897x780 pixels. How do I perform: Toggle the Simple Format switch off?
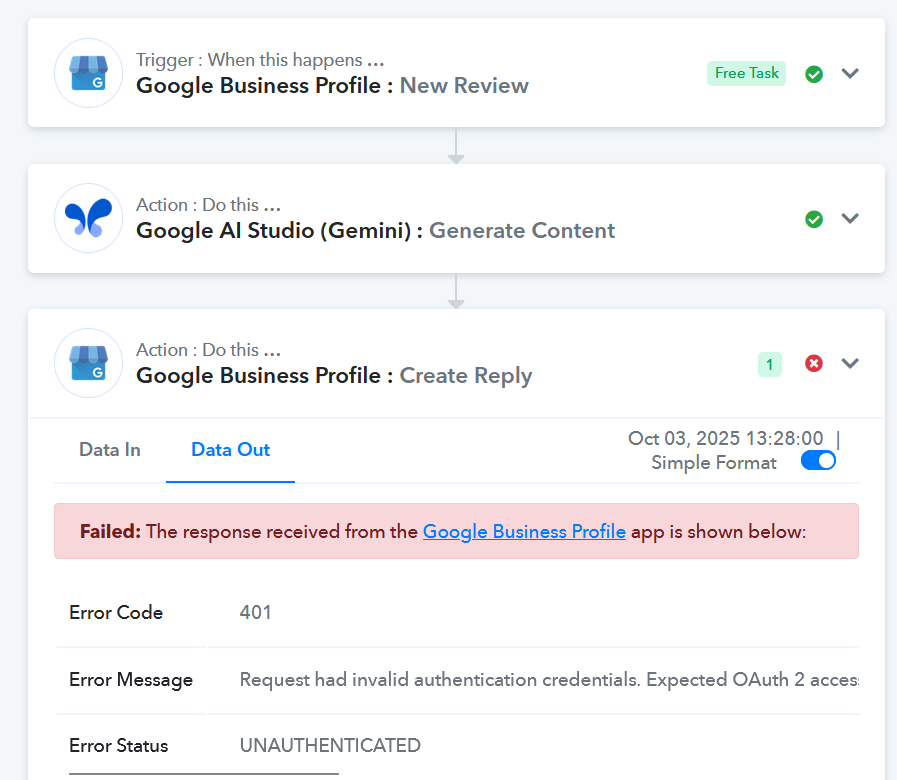click(x=818, y=462)
